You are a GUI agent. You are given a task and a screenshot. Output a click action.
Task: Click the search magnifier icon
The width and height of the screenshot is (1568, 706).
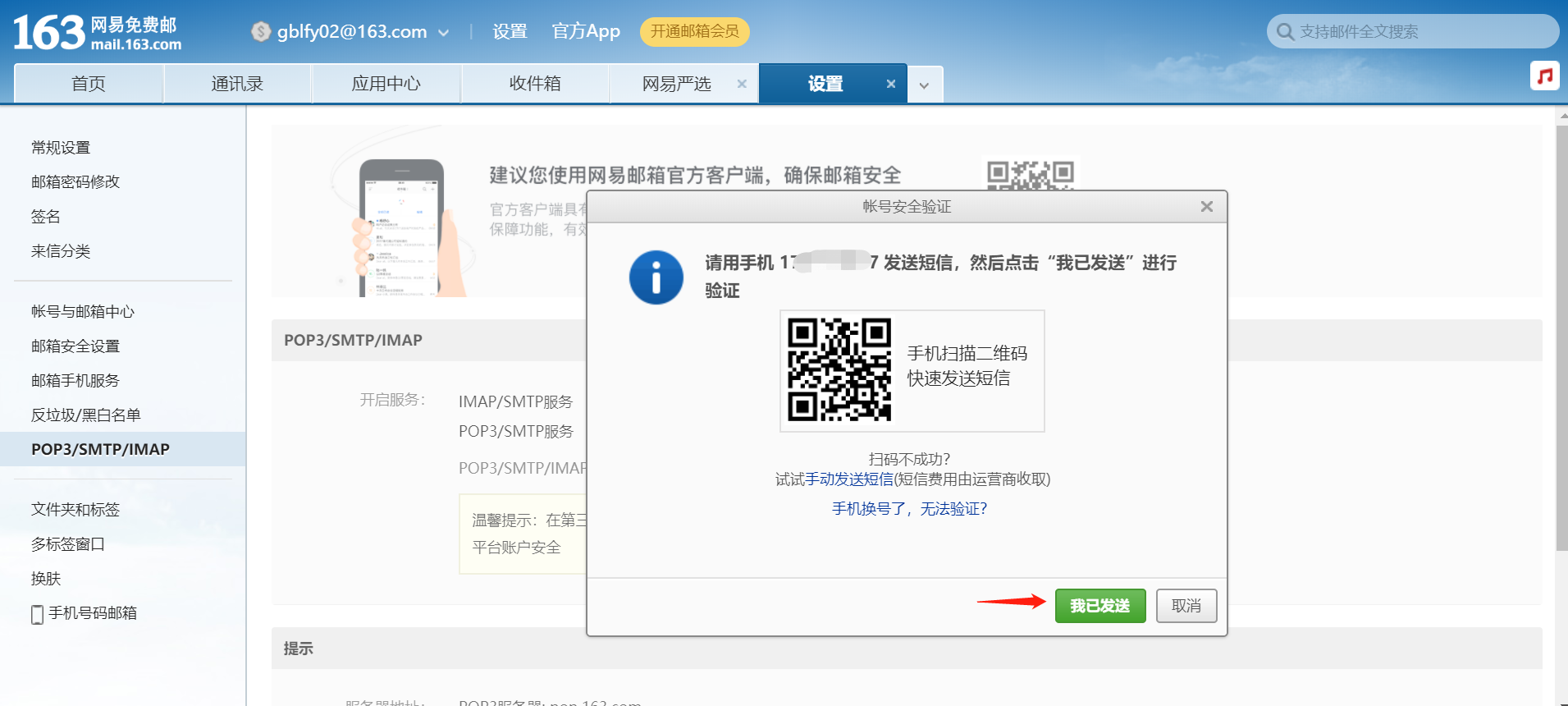[1285, 32]
